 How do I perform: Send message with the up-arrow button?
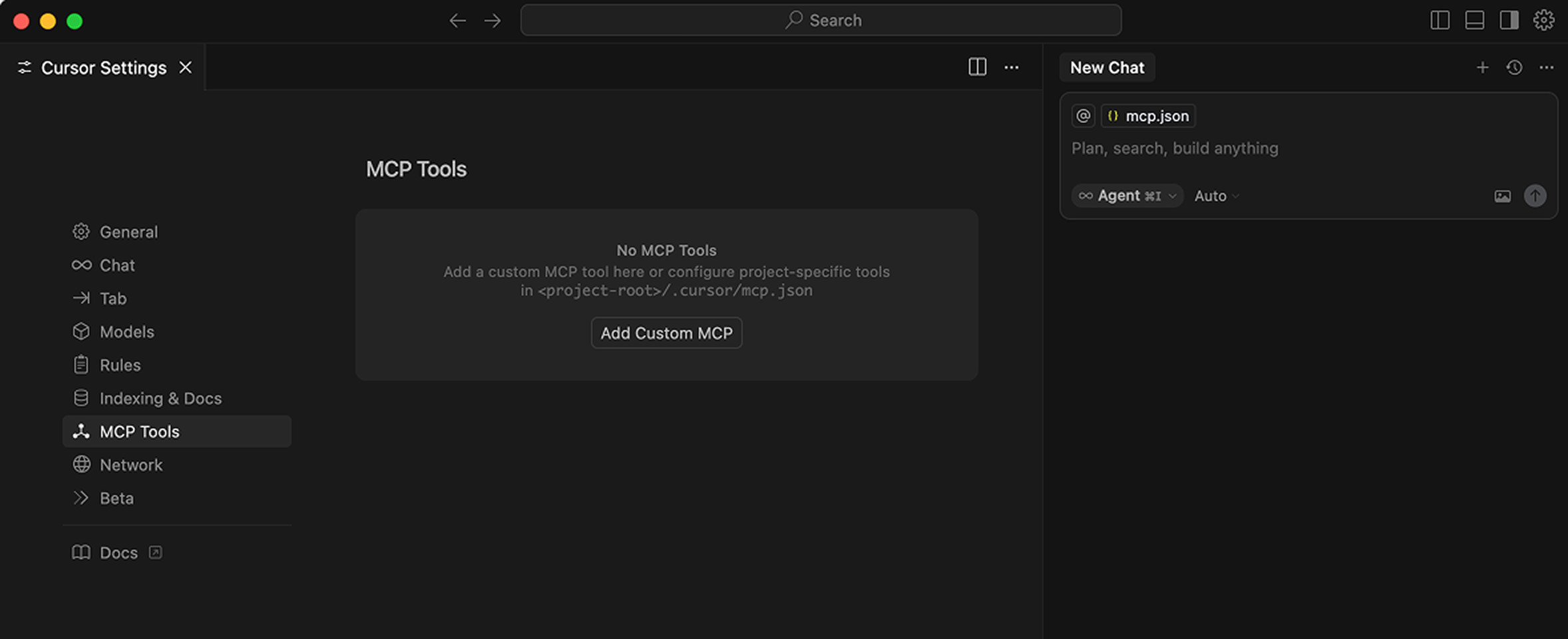(x=1535, y=196)
